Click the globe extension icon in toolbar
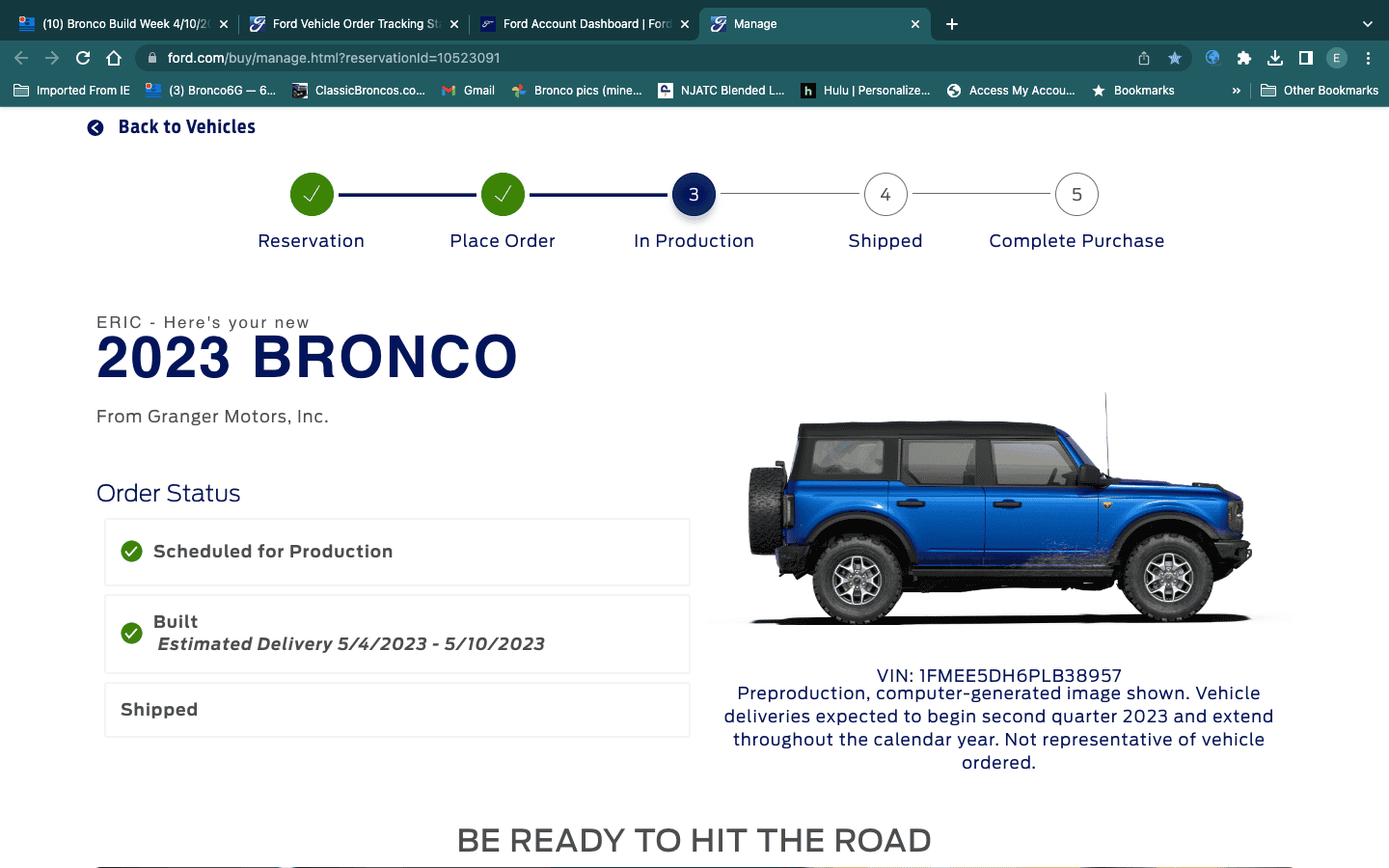 1213,58
